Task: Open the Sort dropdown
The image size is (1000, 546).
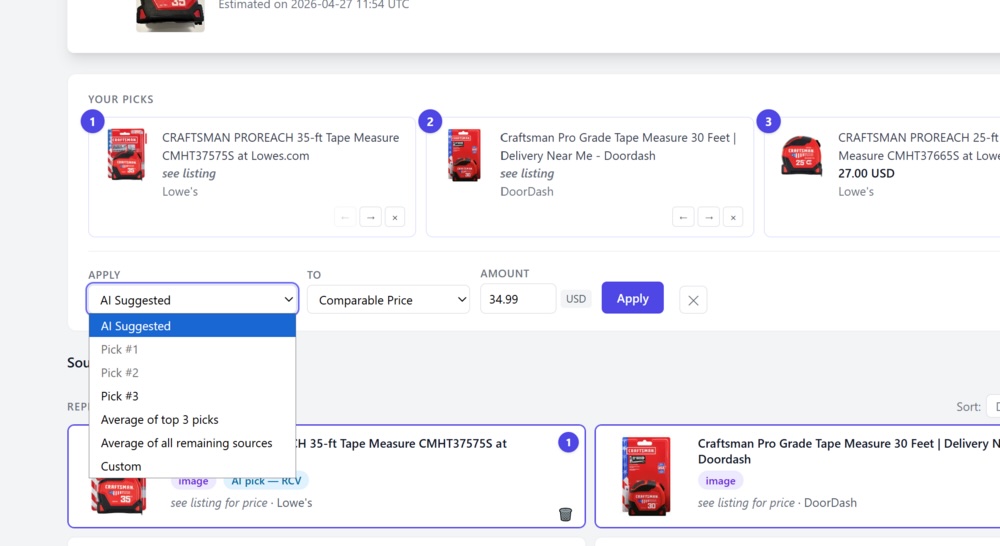Action: click(993, 406)
